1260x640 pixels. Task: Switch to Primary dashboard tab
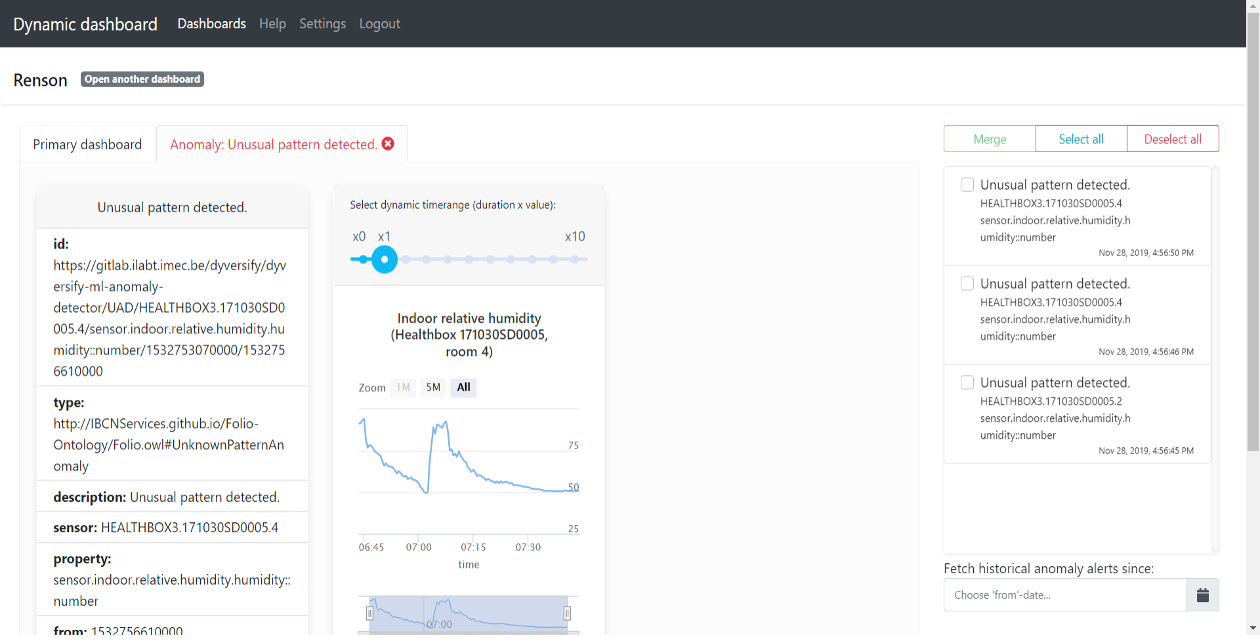click(87, 144)
